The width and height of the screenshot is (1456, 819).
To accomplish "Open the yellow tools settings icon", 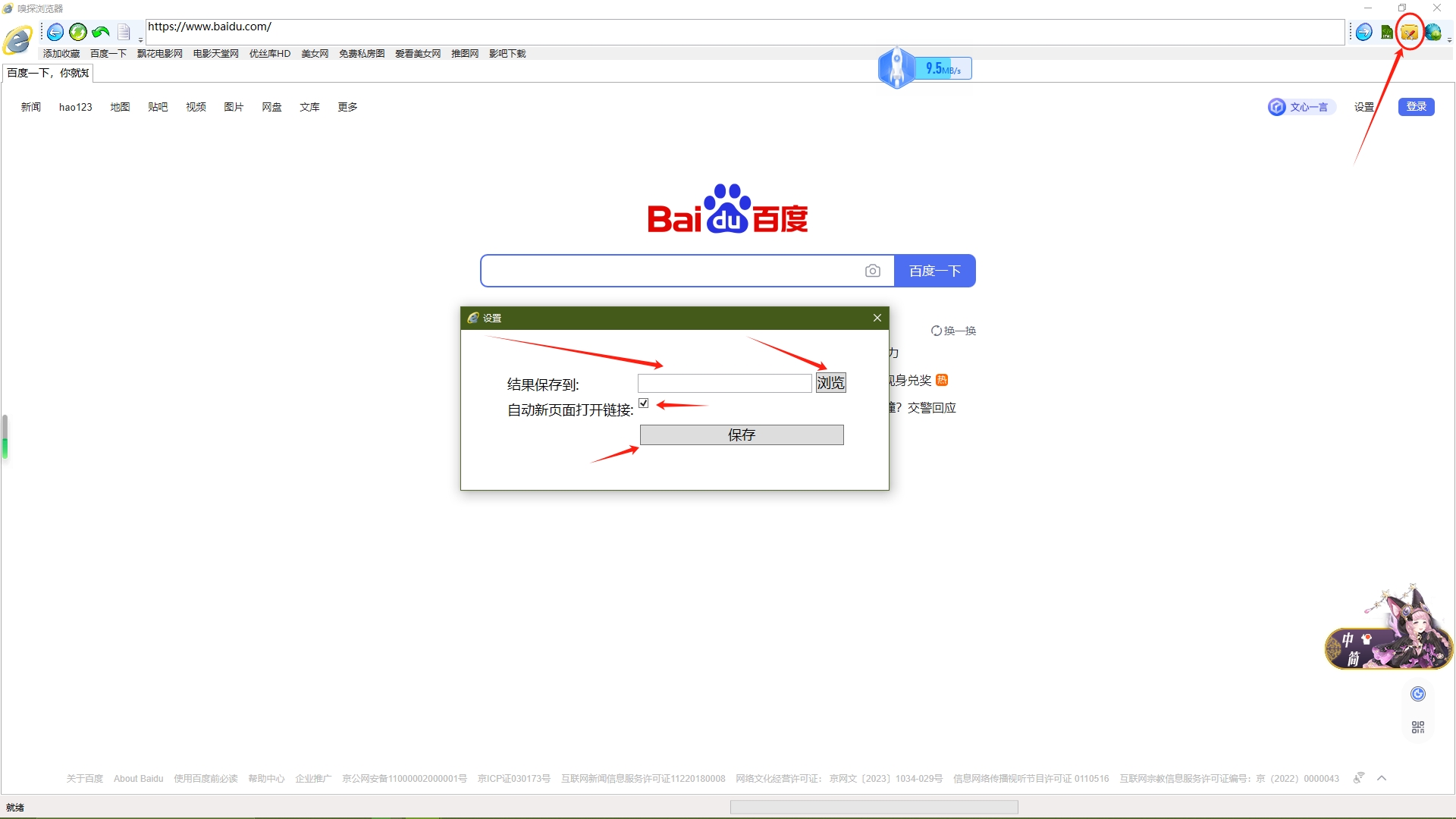I will tap(1410, 32).
